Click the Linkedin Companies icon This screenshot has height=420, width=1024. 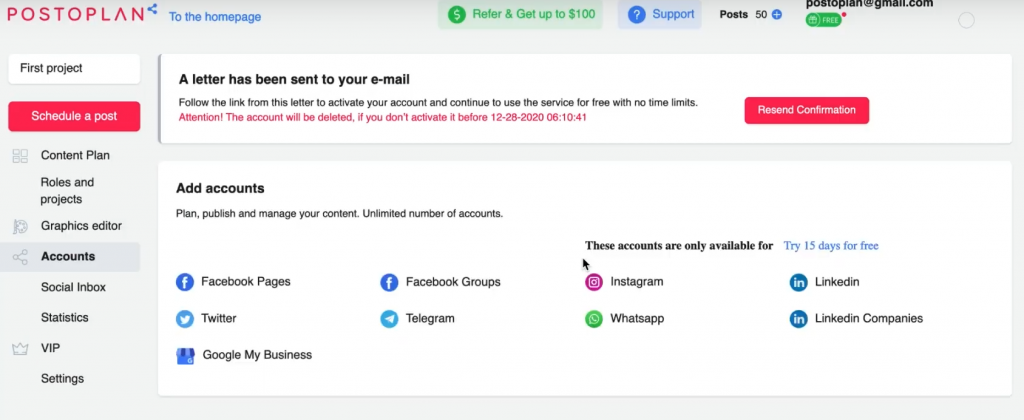(798, 319)
